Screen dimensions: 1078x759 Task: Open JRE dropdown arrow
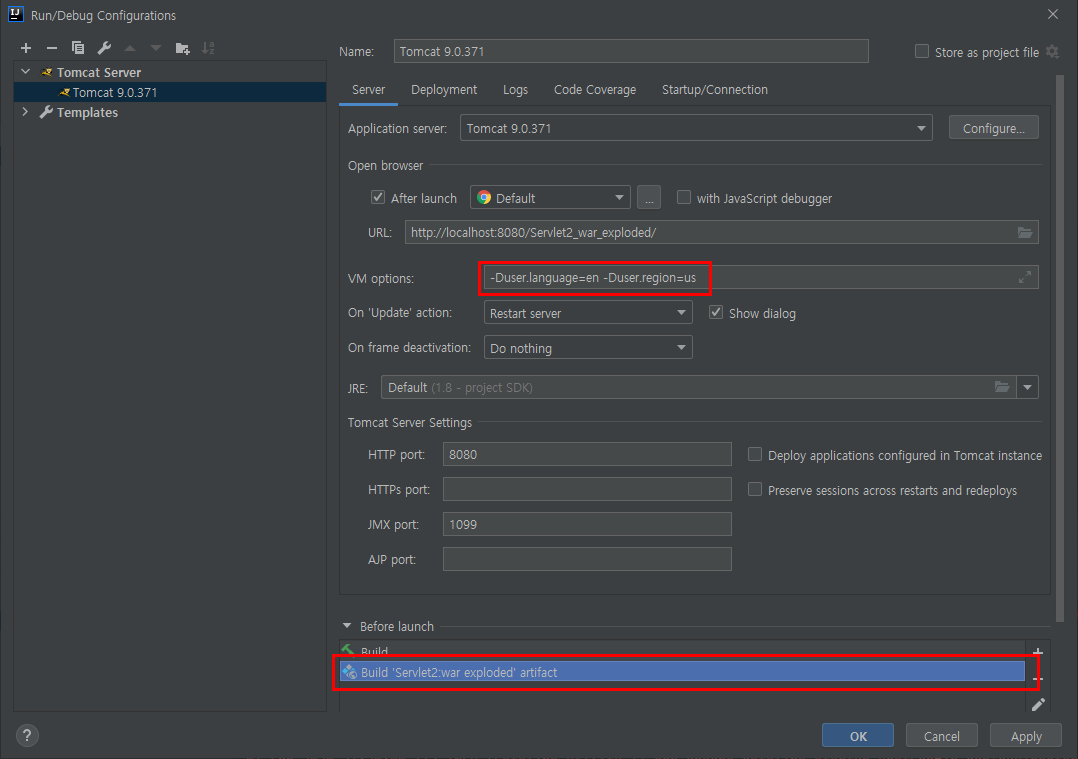1027,387
